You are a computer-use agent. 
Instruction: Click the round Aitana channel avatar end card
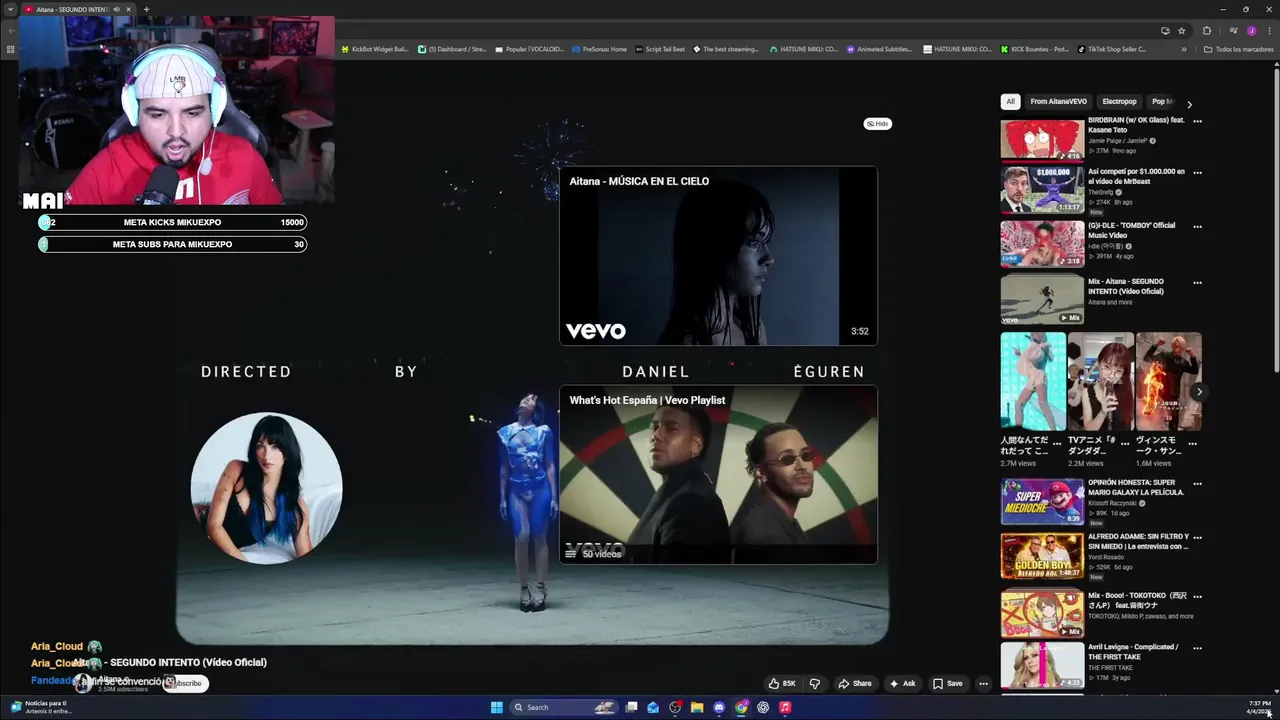(x=266, y=488)
